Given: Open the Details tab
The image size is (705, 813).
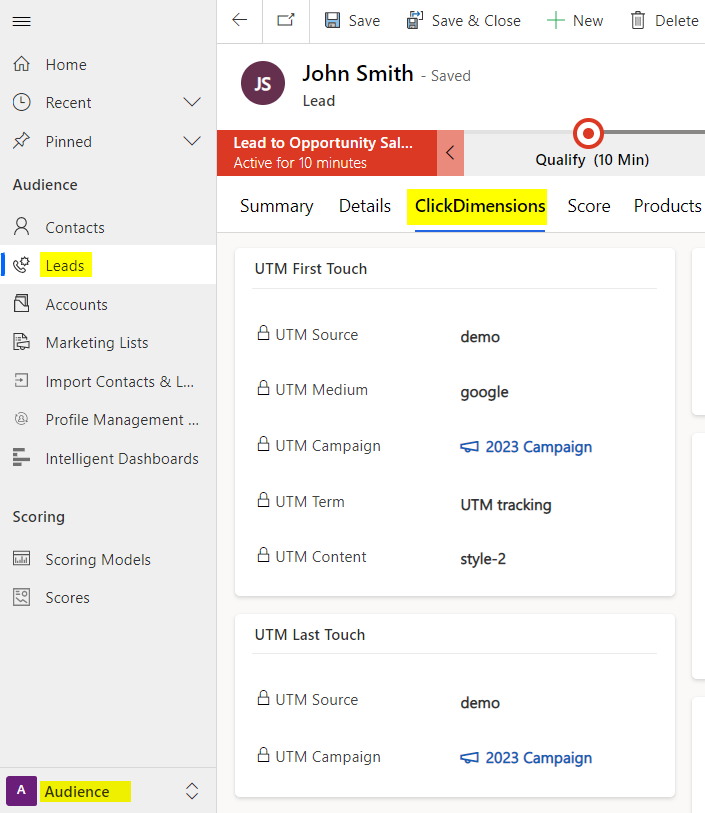Looking at the screenshot, I should coord(364,206).
